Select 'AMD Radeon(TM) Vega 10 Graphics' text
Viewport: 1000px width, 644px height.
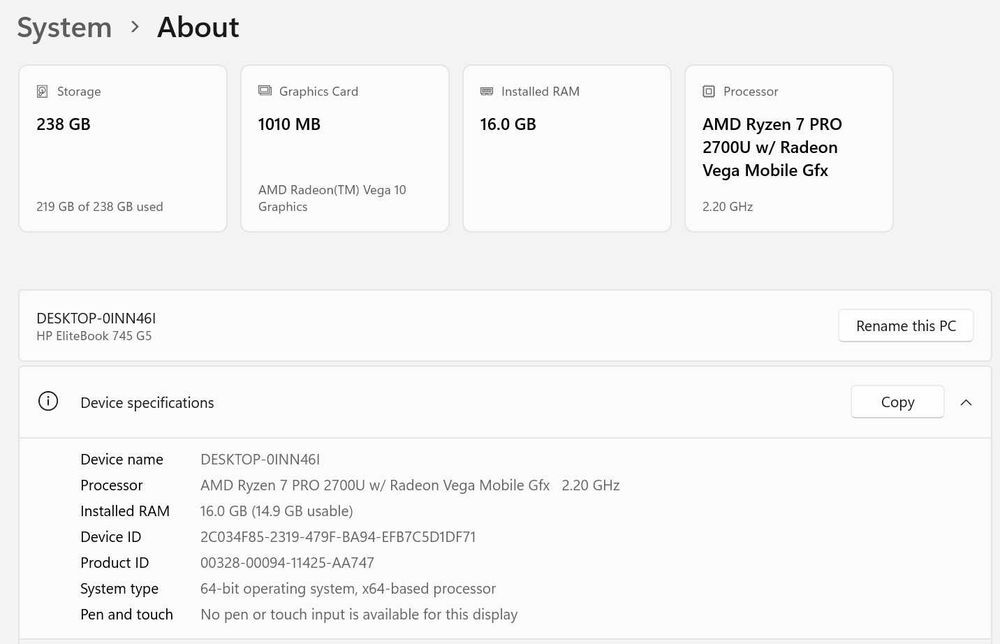332,198
